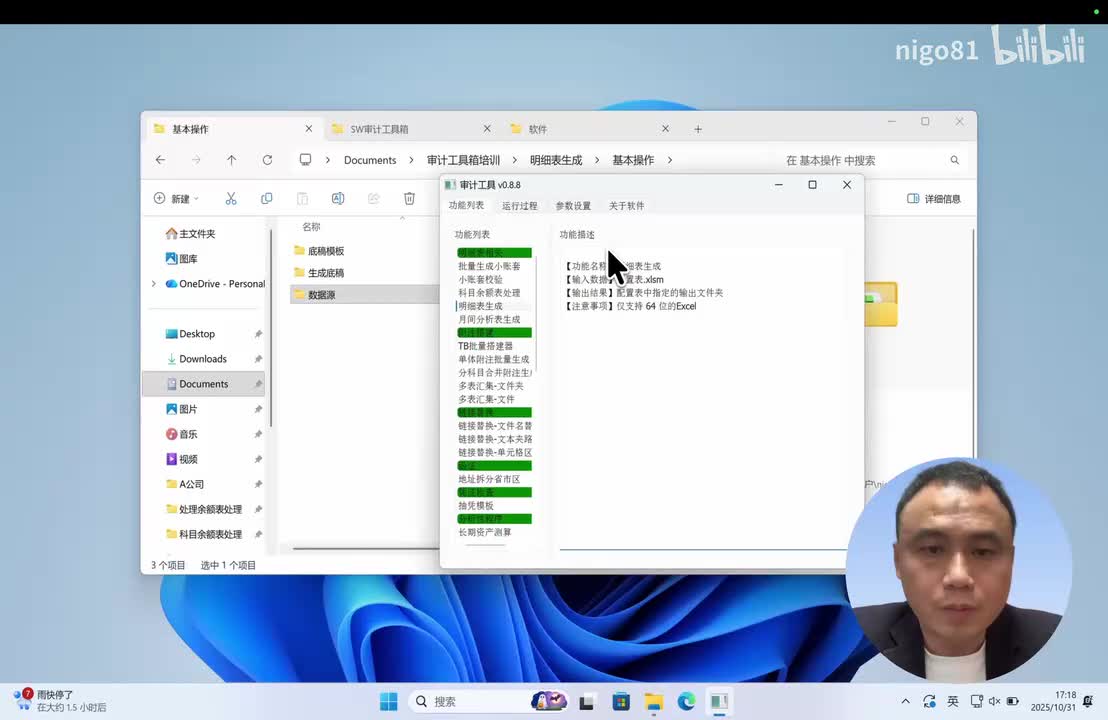
Task: Expand the OneDrive - Personal tree node
Action: point(154,284)
